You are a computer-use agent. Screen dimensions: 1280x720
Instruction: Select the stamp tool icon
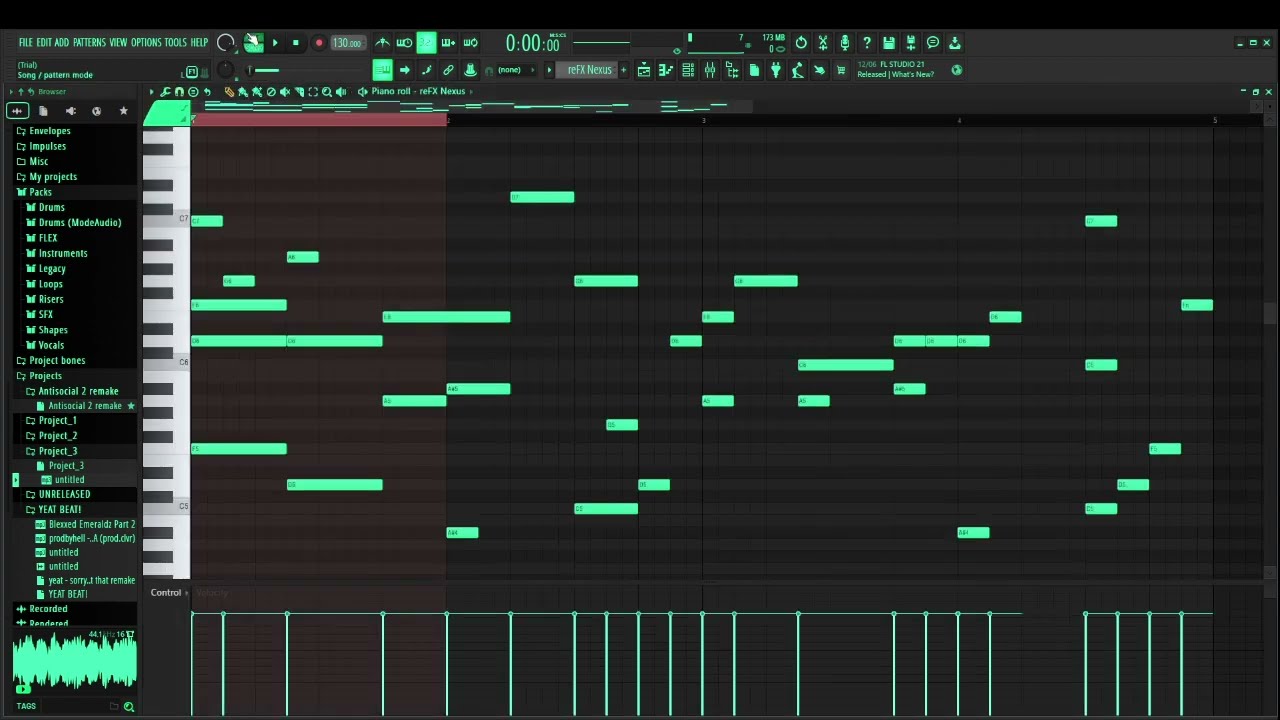pyautogui.click(x=470, y=70)
